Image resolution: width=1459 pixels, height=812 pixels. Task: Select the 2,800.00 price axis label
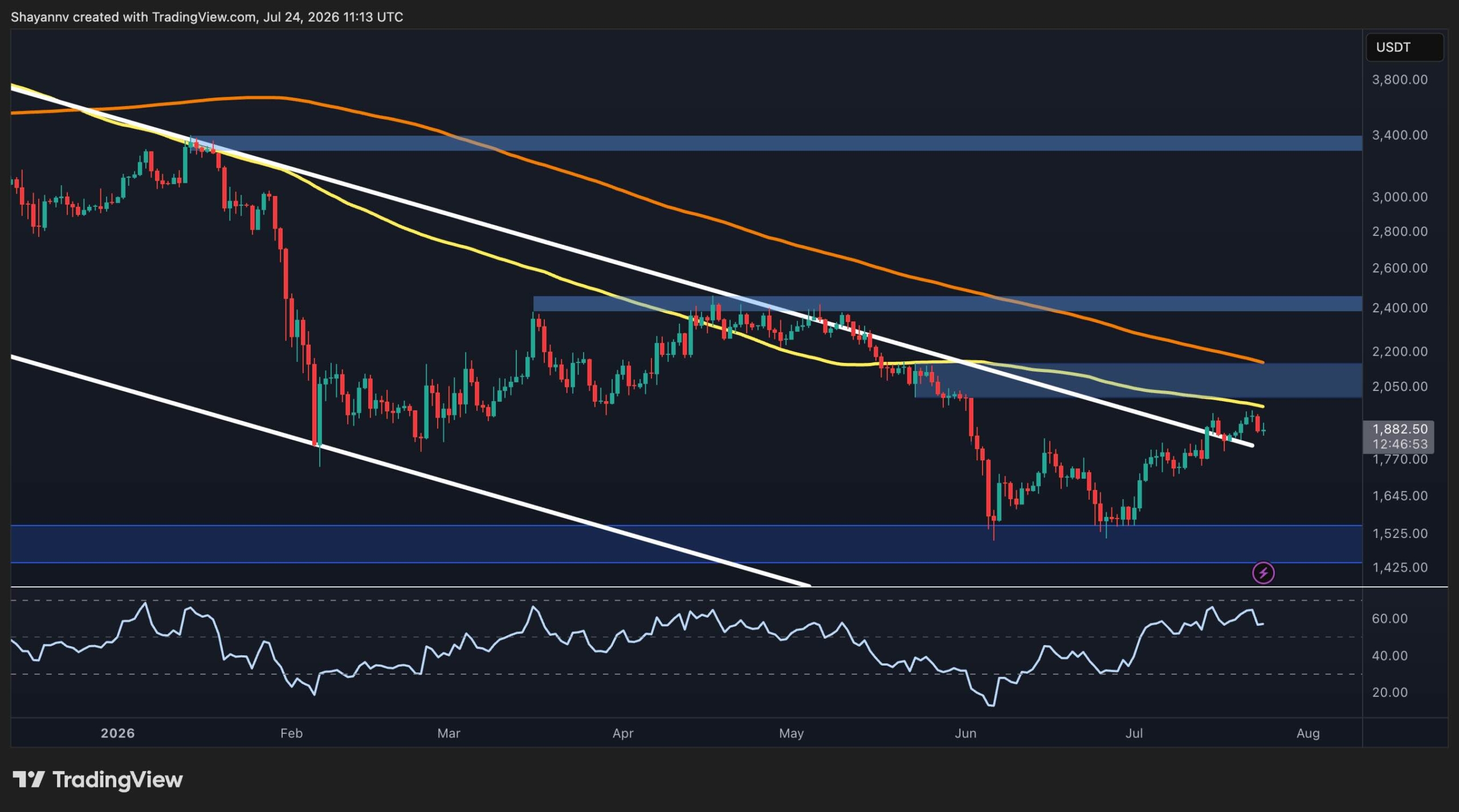coord(1400,231)
